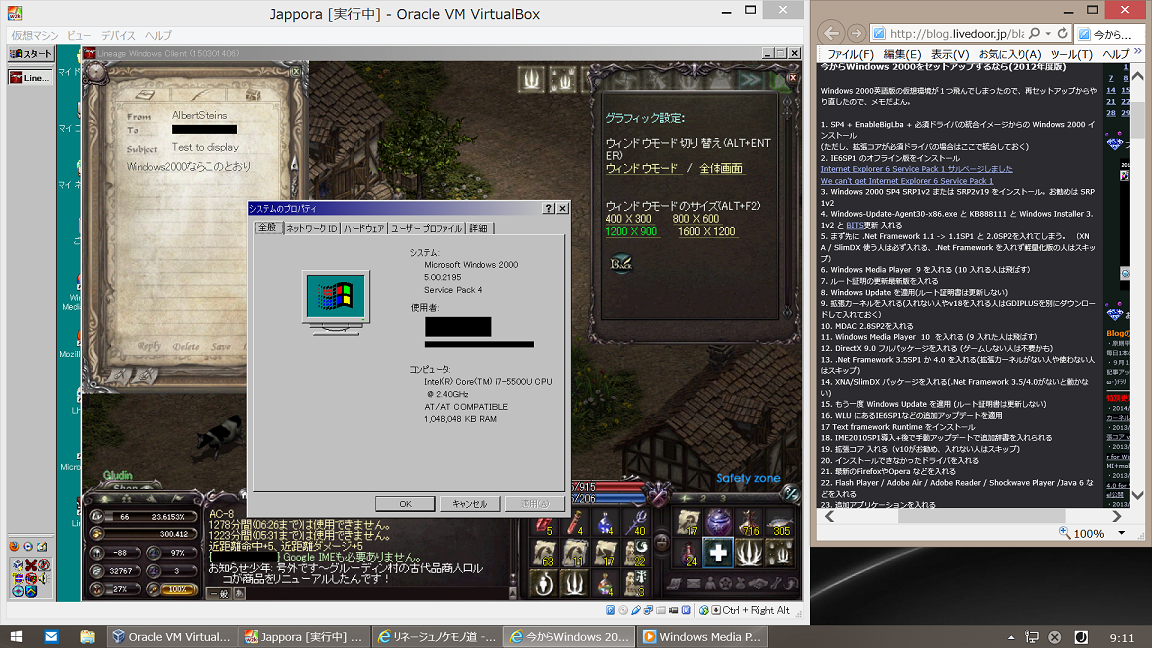
Task: Select hotbar page 3
Action: (721, 498)
